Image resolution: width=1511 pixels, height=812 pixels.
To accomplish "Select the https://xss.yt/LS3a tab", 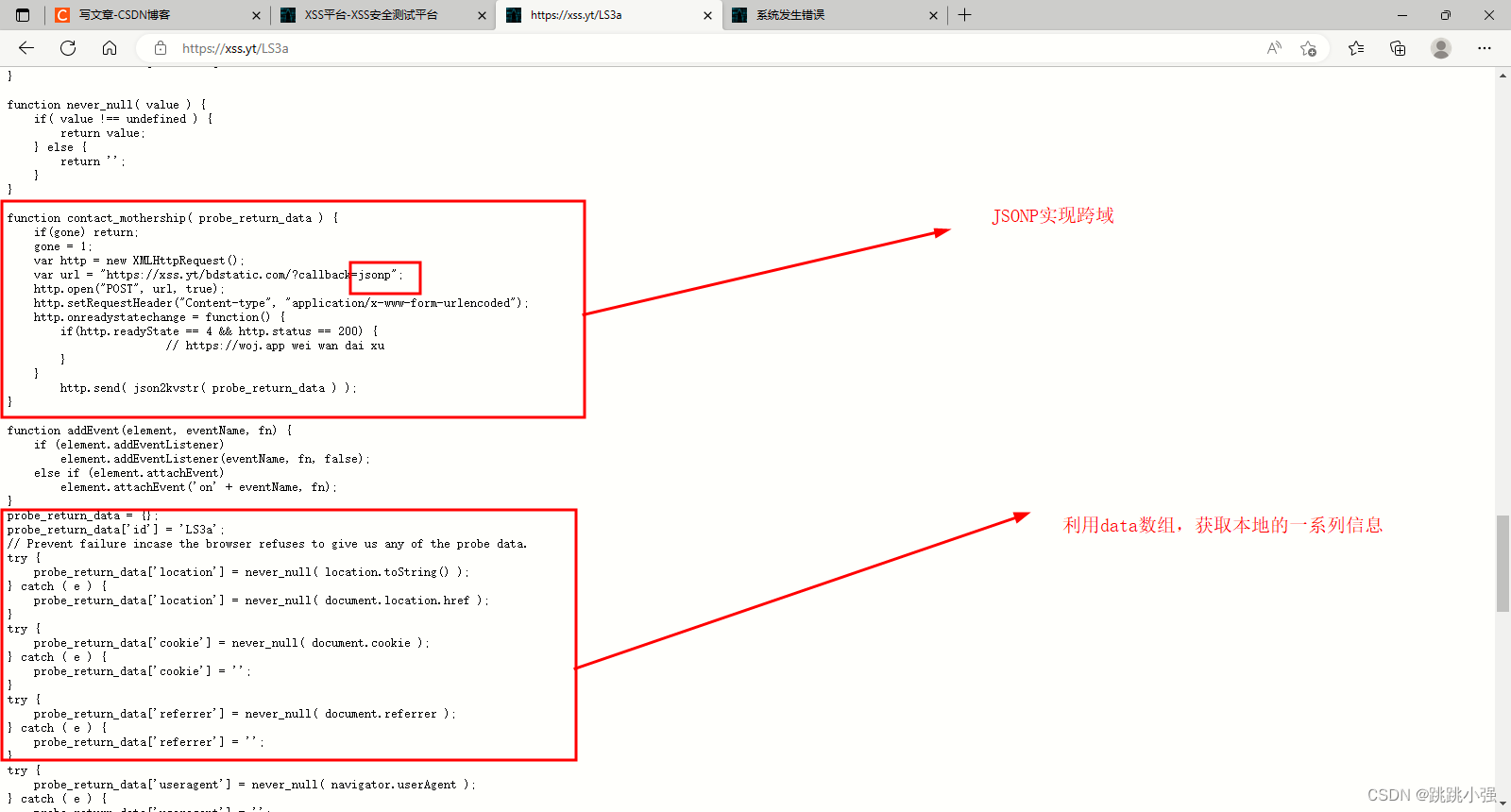I will click(x=608, y=15).
